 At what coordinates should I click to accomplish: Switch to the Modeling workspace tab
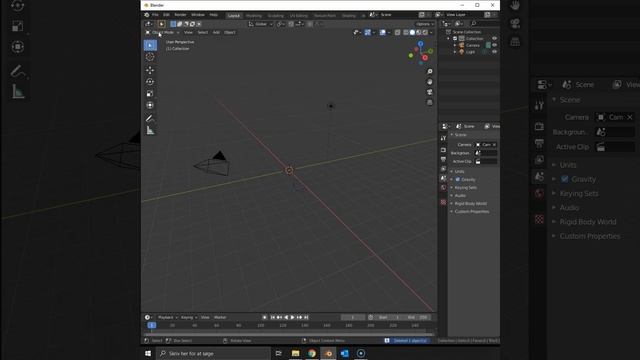click(x=254, y=16)
